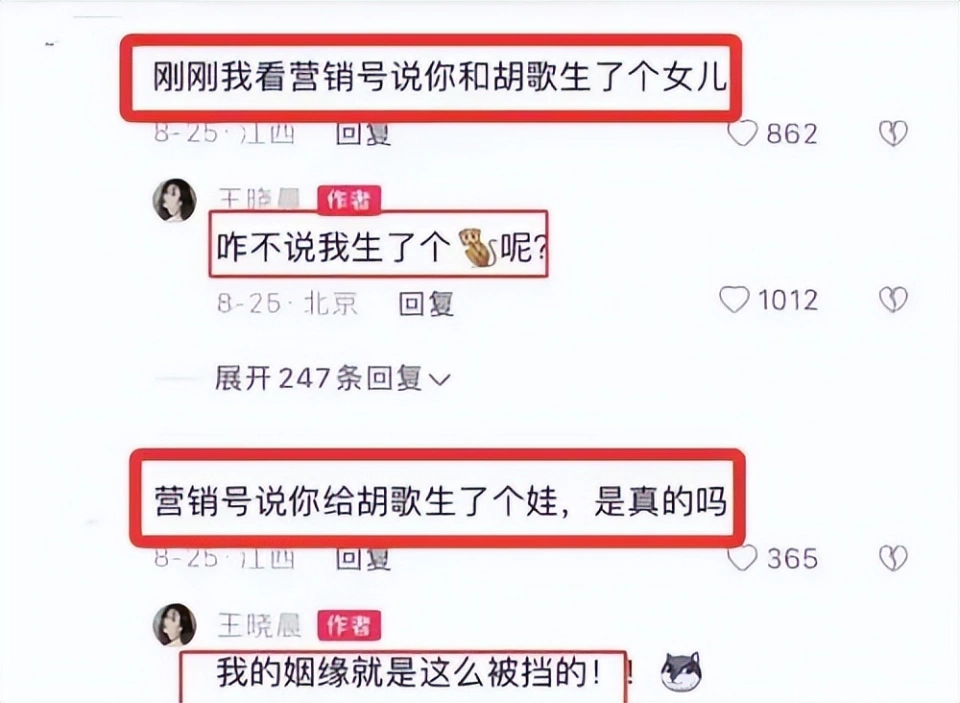Like the comment with 862 likes

coord(743,133)
